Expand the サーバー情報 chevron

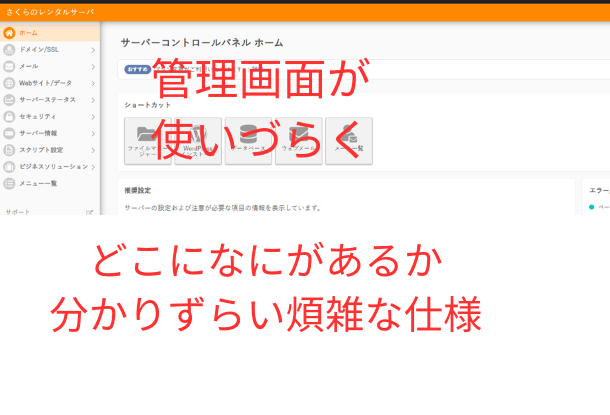coord(93,133)
